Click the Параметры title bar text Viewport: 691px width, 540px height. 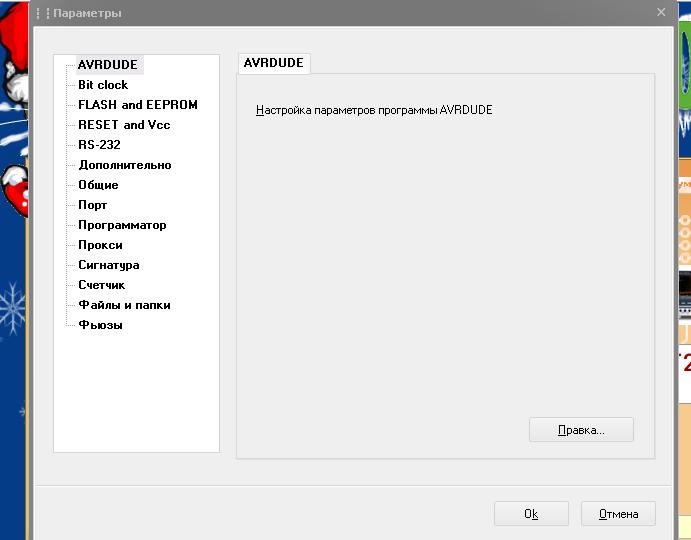[x=87, y=13]
